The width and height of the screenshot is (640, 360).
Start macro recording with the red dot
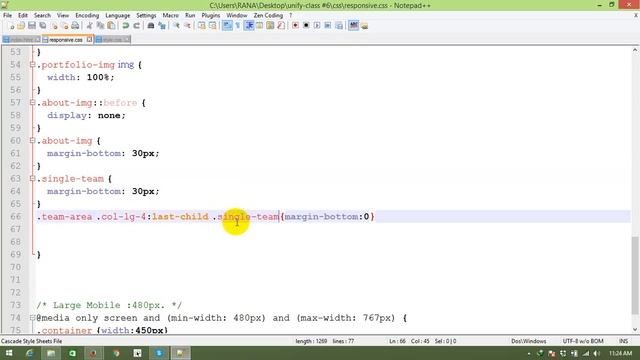pos(295,26)
